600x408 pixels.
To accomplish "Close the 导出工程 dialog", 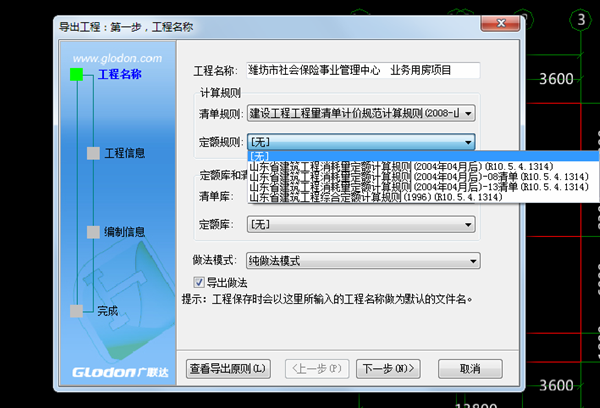I will coord(501,23).
